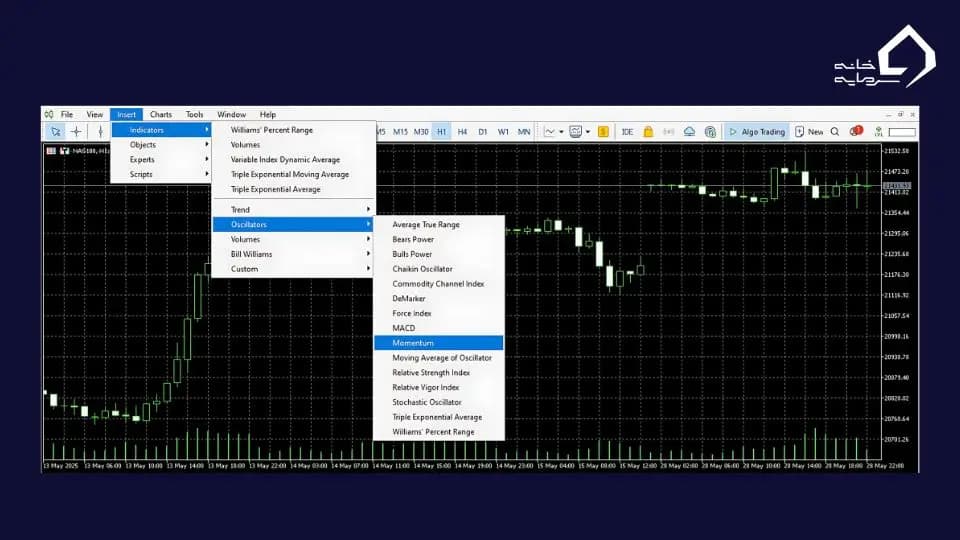Click the yellow dollar sign icon
Screen dimensions: 960x540
coord(601,132)
